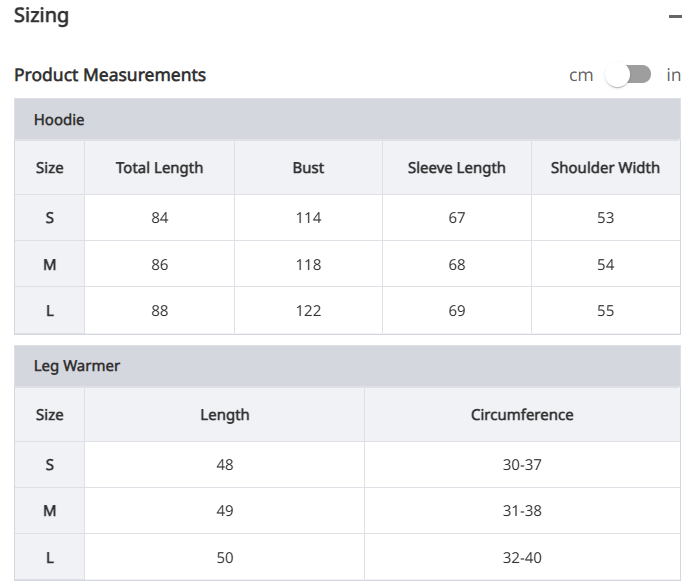Select the Hoodie size M row label
Viewport: 692px width, 586px height.
pyautogui.click(x=49, y=265)
